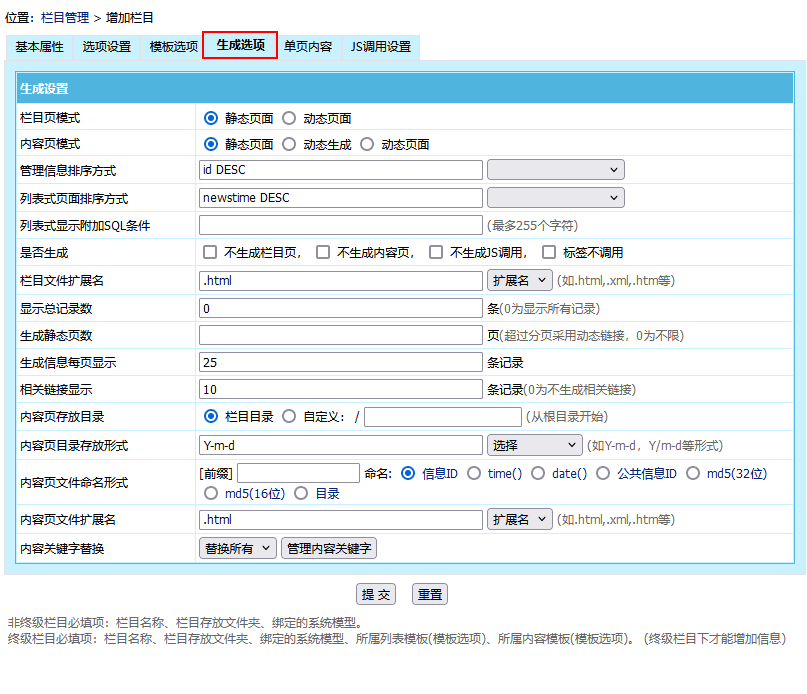Screen dimensions: 807x694
Task: Select the md5(32位) naming option
Action: coord(693,473)
